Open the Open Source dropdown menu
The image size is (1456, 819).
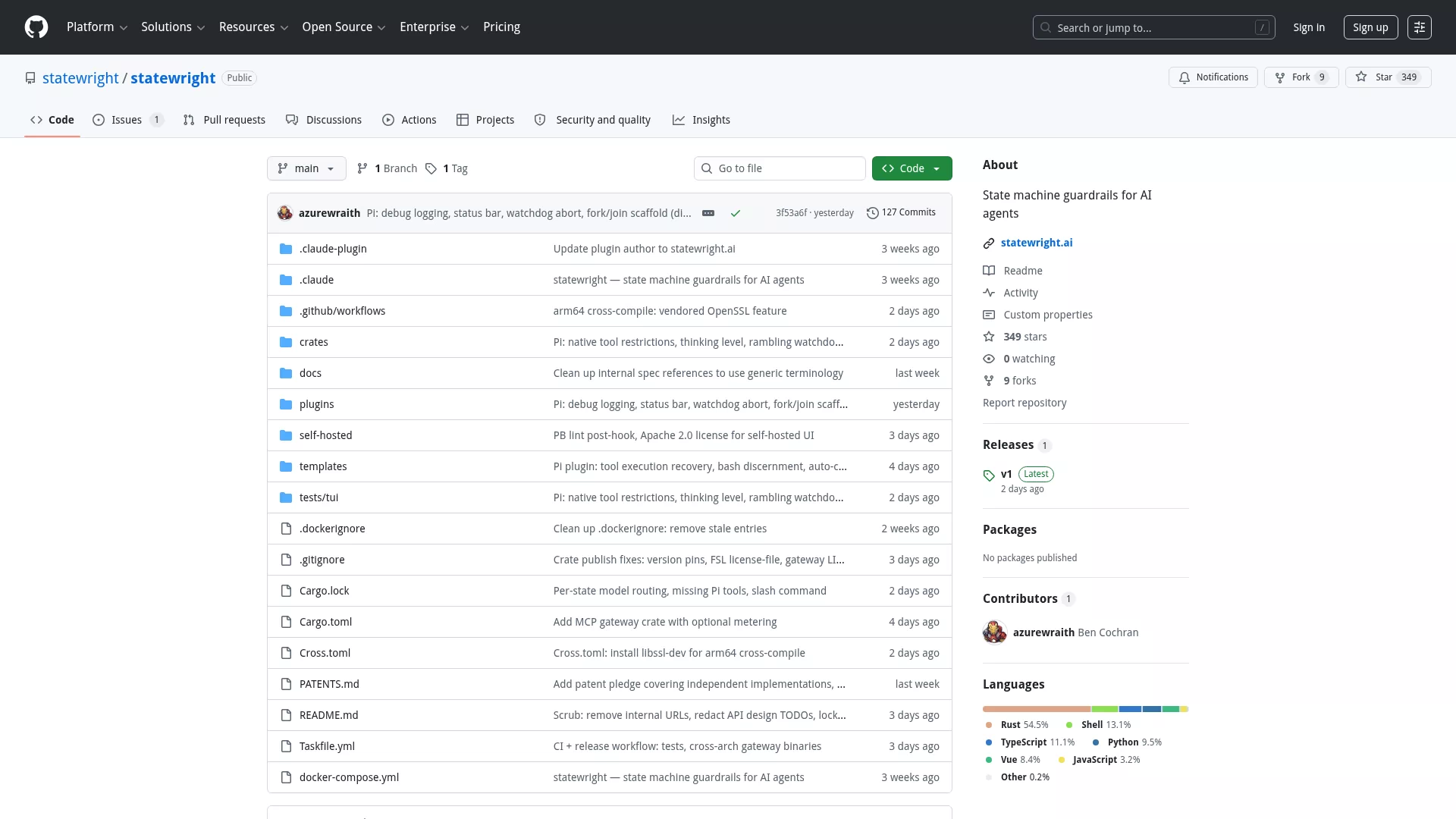coord(344,27)
